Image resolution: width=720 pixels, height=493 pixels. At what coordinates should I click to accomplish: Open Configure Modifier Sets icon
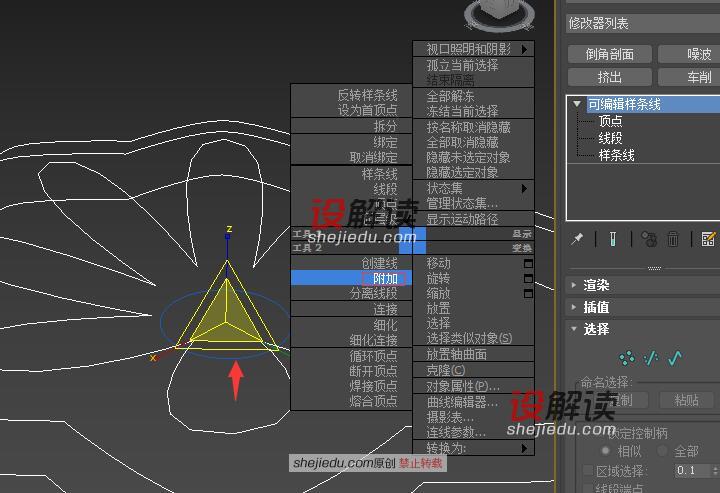click(709, 239)
